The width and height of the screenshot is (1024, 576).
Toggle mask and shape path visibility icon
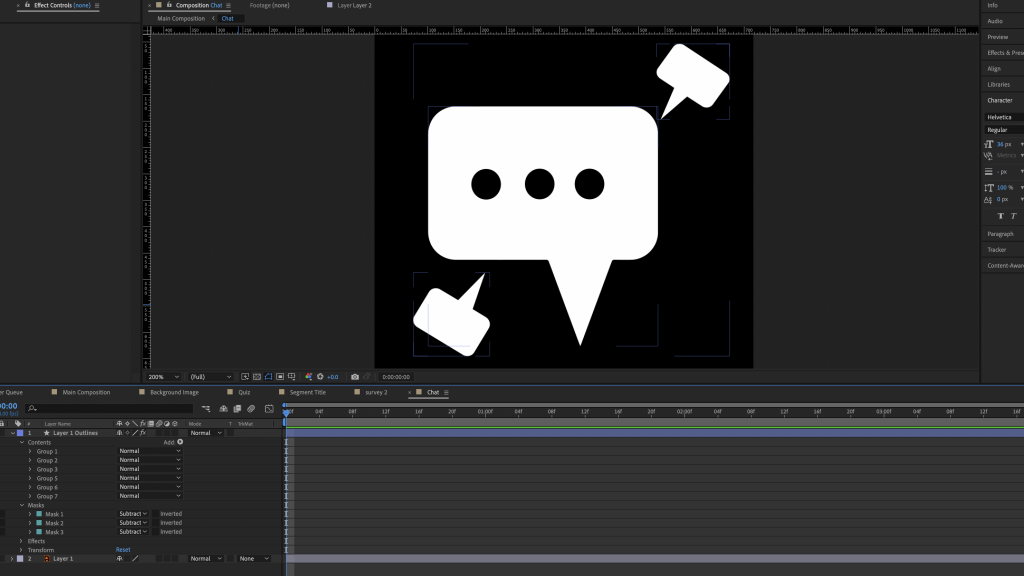tap(268, 377)
